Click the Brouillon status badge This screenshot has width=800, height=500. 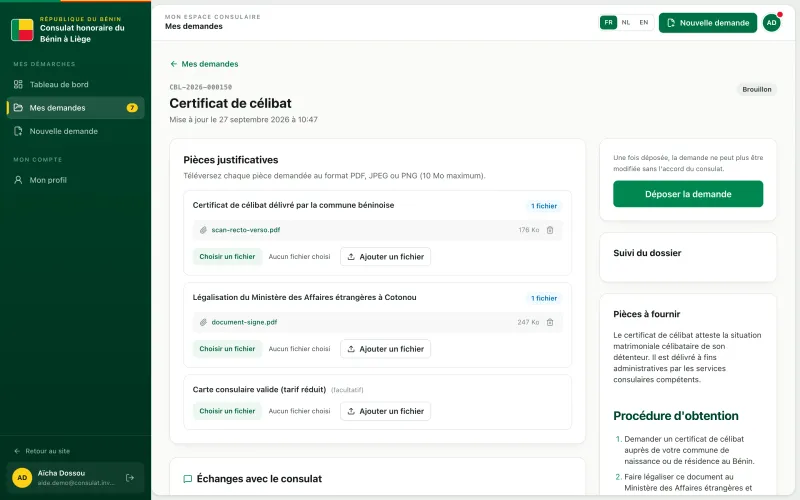(x=757, y=89)
